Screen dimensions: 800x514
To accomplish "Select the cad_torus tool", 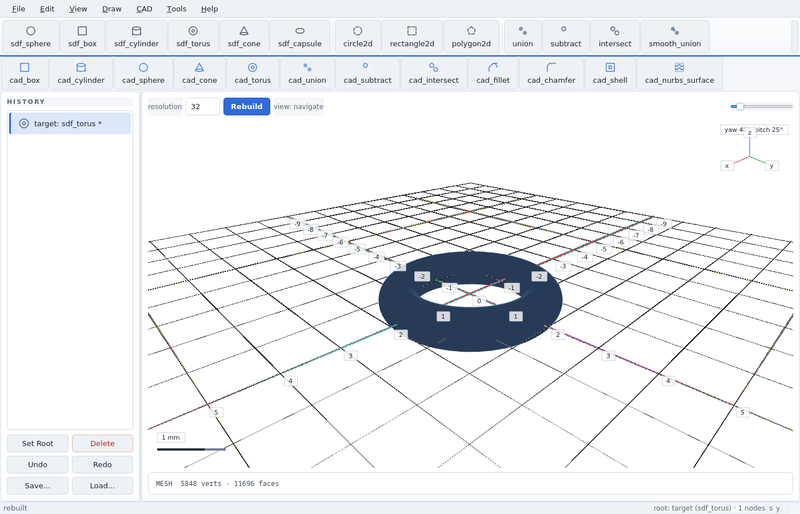I will pos(253,74).
